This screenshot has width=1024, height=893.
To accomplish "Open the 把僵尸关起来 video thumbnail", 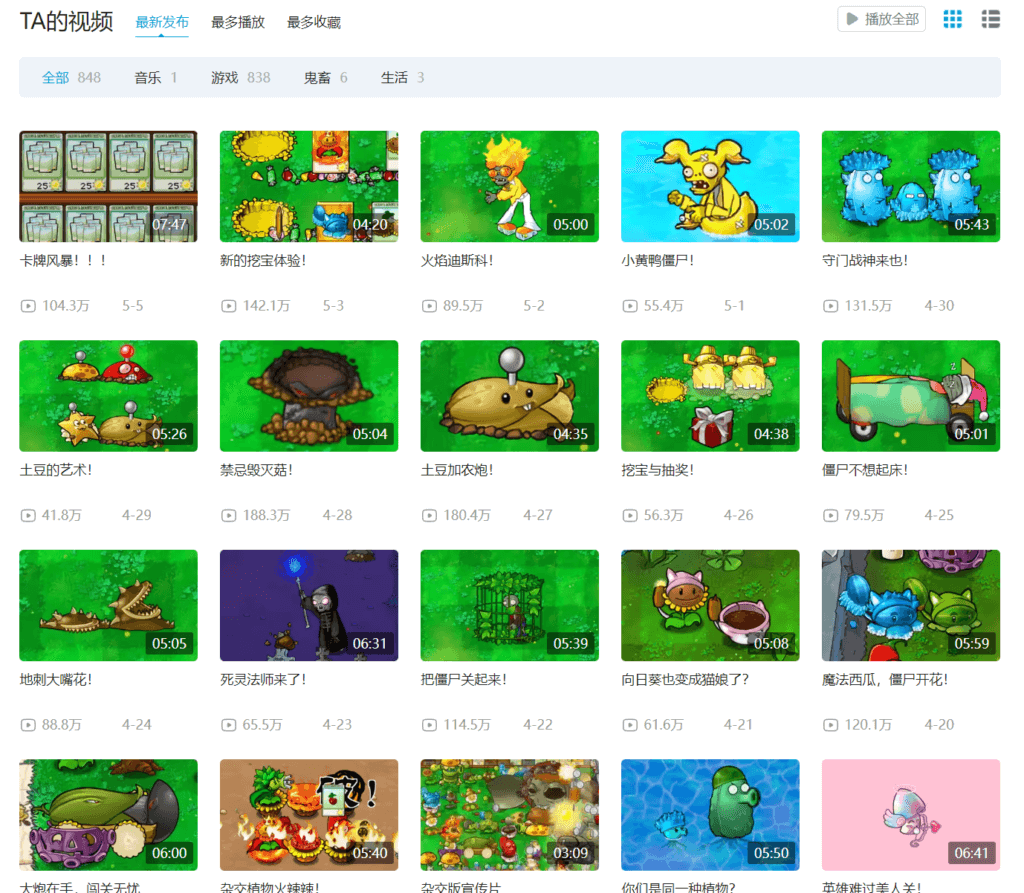I will pos(509,606).
